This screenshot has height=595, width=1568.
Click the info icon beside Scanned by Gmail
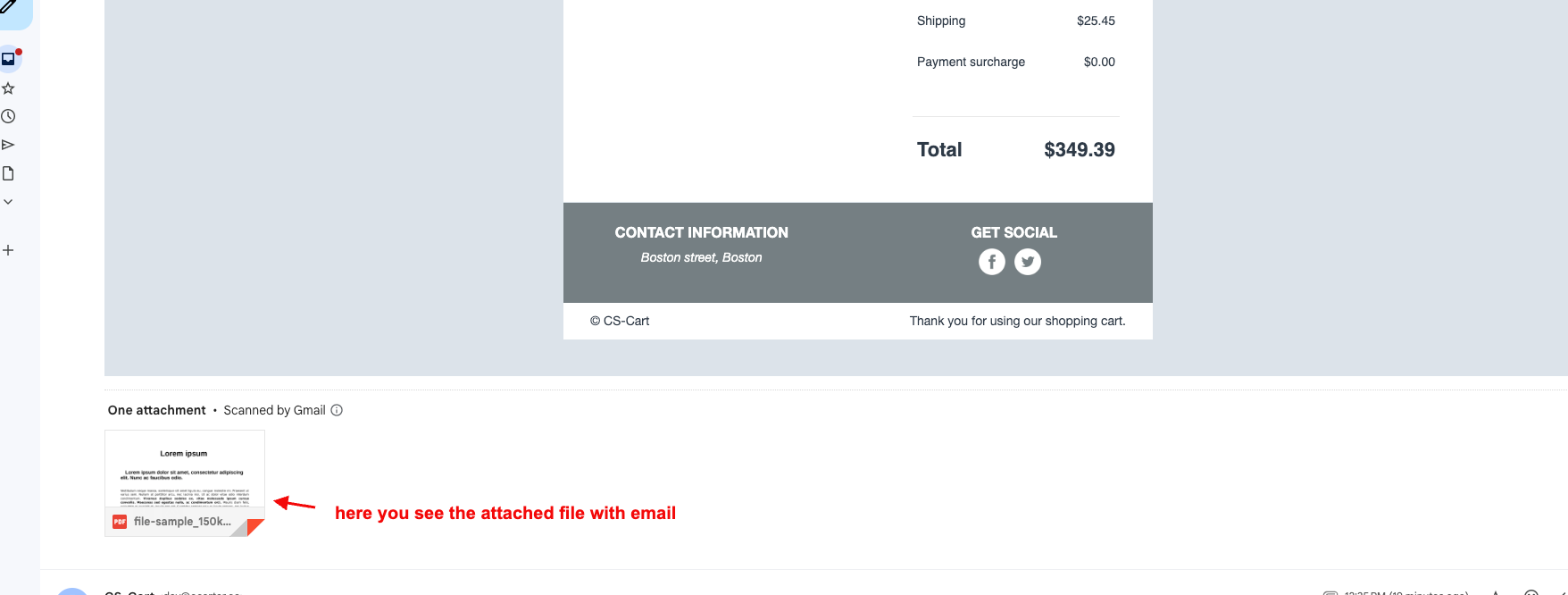pyautogui.click(x=337, y=410)
